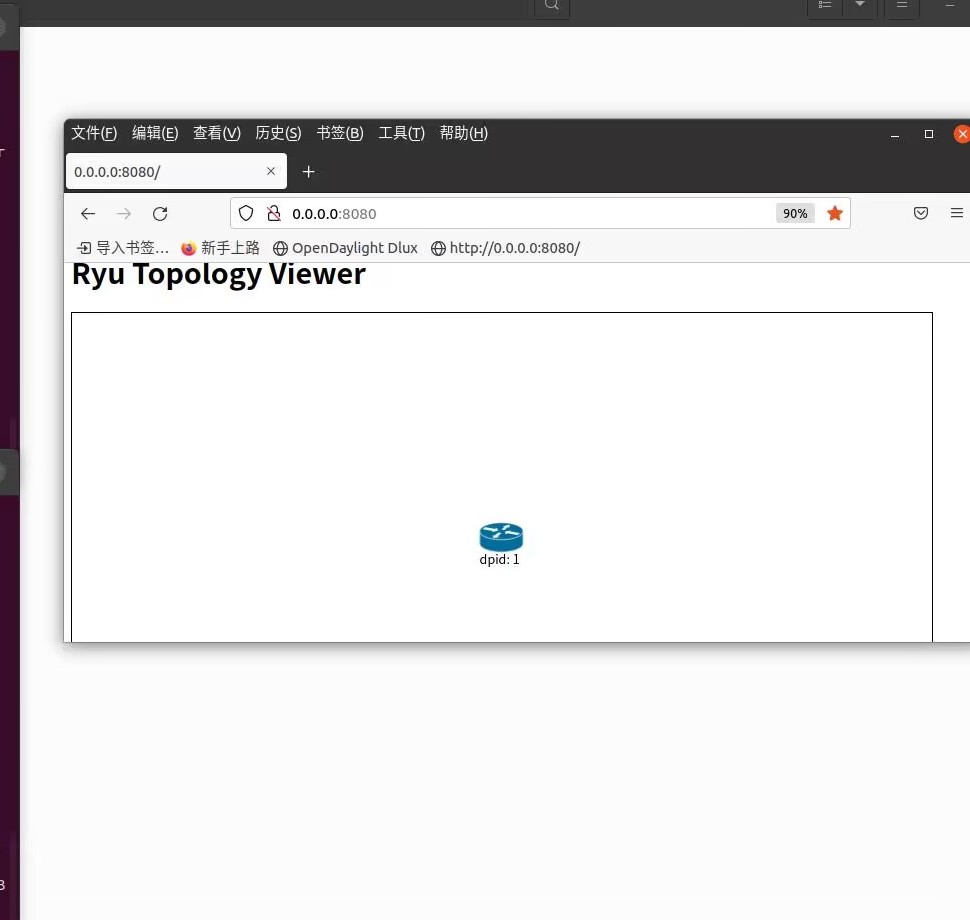Open the http://0.0.0.0:8080/ bookmark
The height and width of the screenshot is (920, 970).
pos(505,248)
